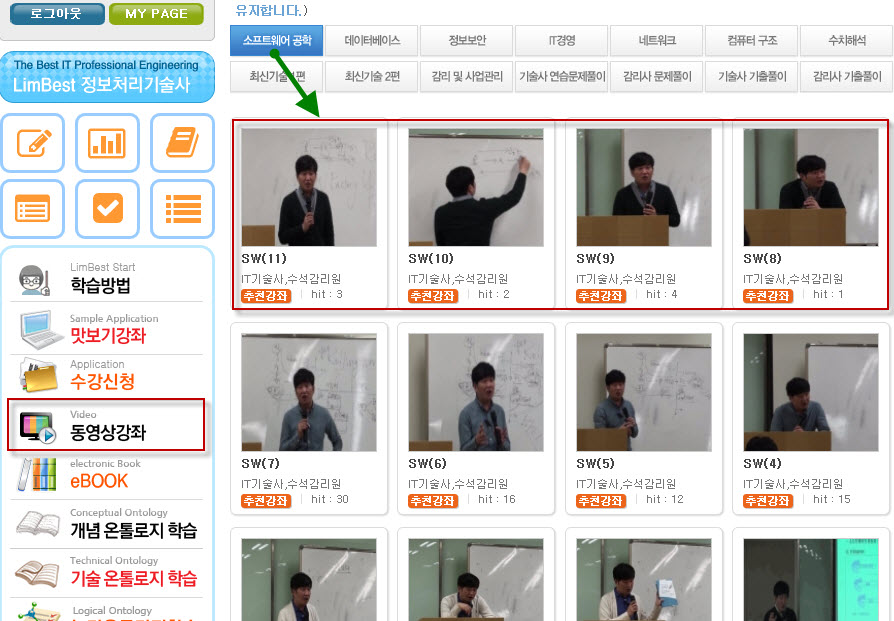This screenshot has height=621, width=894.
Task: Click the LimBest 정보처리기술사 banner
Action: pos(107,77)
